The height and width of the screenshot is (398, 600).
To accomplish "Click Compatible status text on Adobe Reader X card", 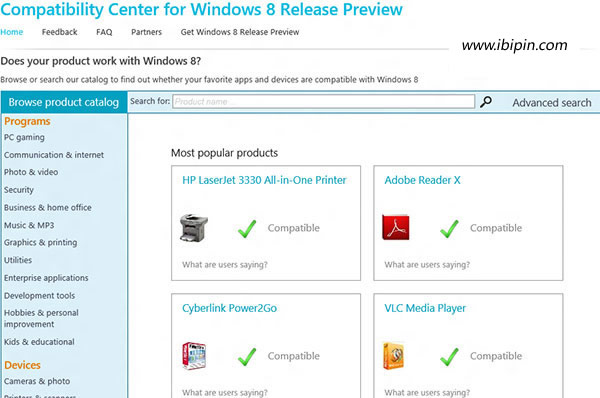I will coord(496,228).
